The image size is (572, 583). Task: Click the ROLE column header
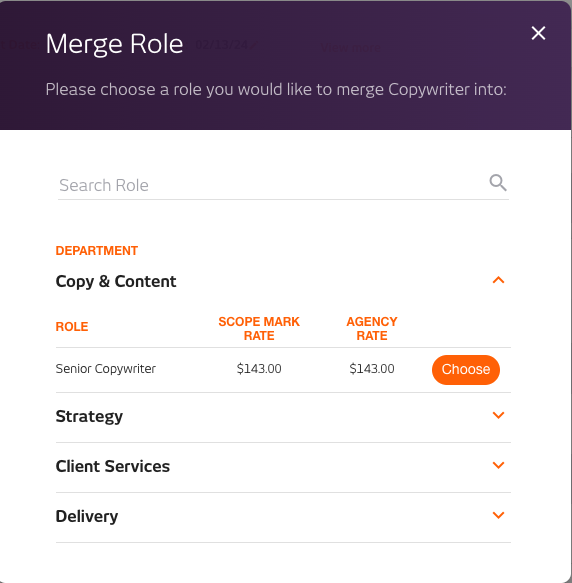(x=72, y=327)
